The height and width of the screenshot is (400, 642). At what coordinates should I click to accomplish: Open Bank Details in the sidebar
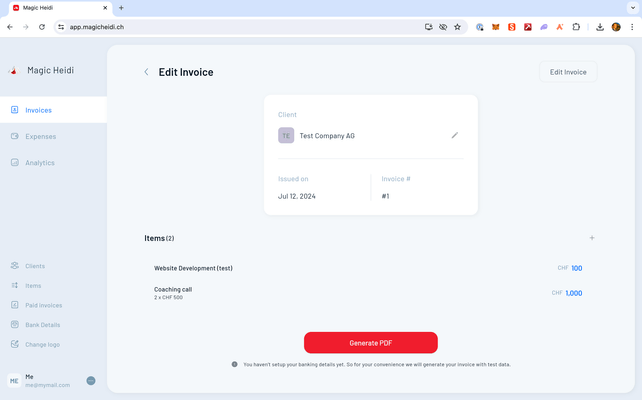point(42,325)
